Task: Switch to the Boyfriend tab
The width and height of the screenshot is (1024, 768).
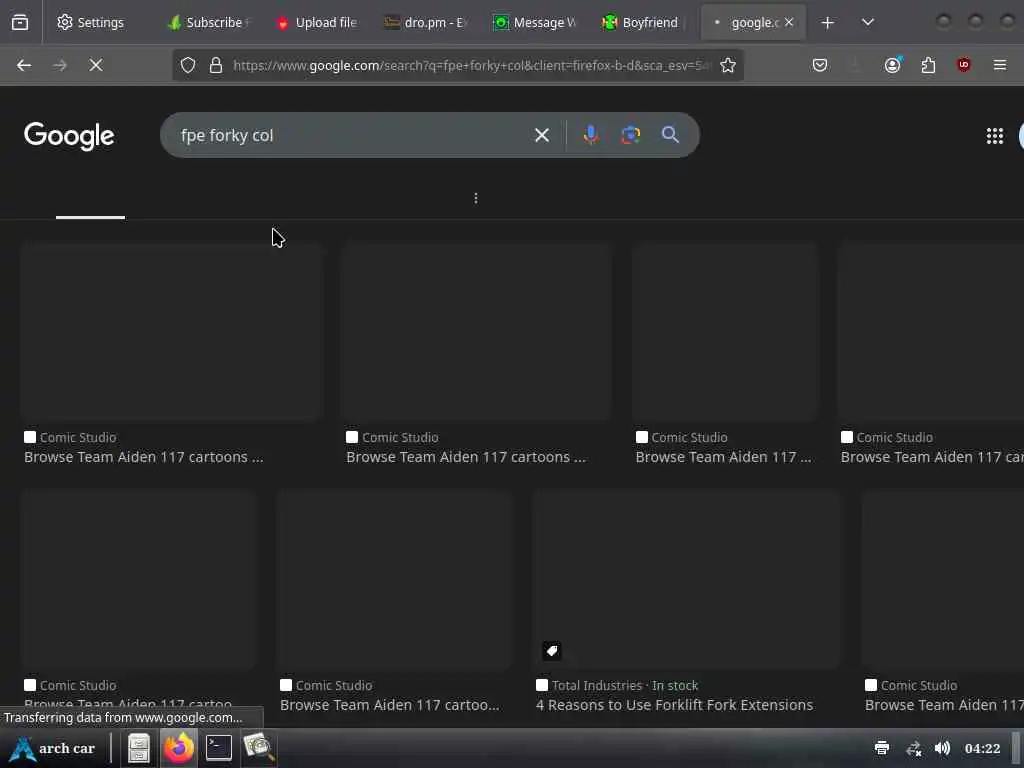Action: coord(645,22)
